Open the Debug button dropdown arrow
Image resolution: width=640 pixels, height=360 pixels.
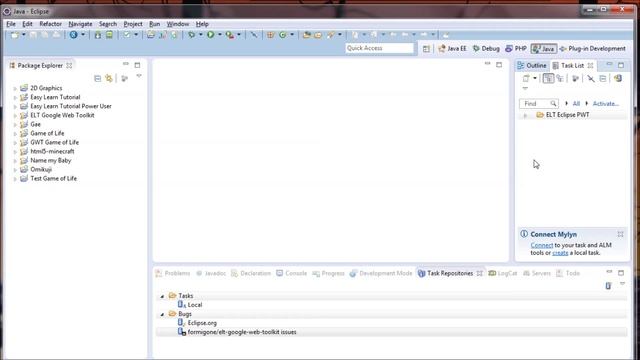click(x=200, y=35)
